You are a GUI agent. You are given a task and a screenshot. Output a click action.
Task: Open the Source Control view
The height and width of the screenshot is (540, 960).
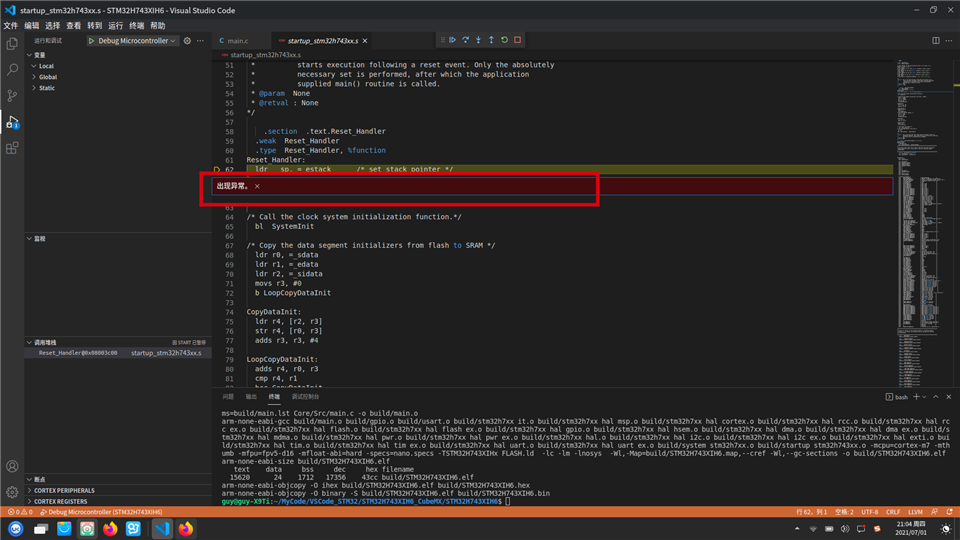click(x=12, y=96)
